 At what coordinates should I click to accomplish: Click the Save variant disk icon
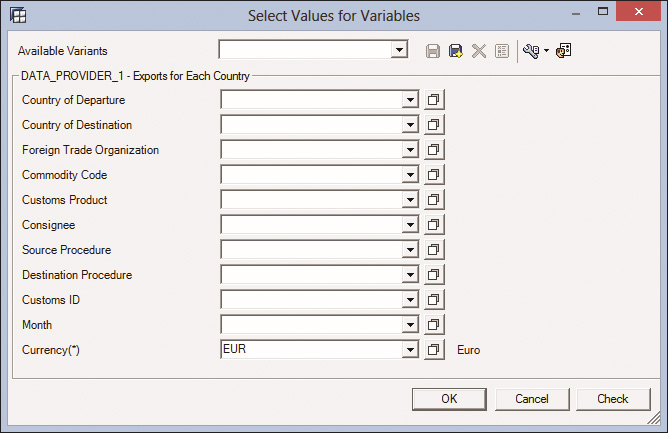[433, 51]
